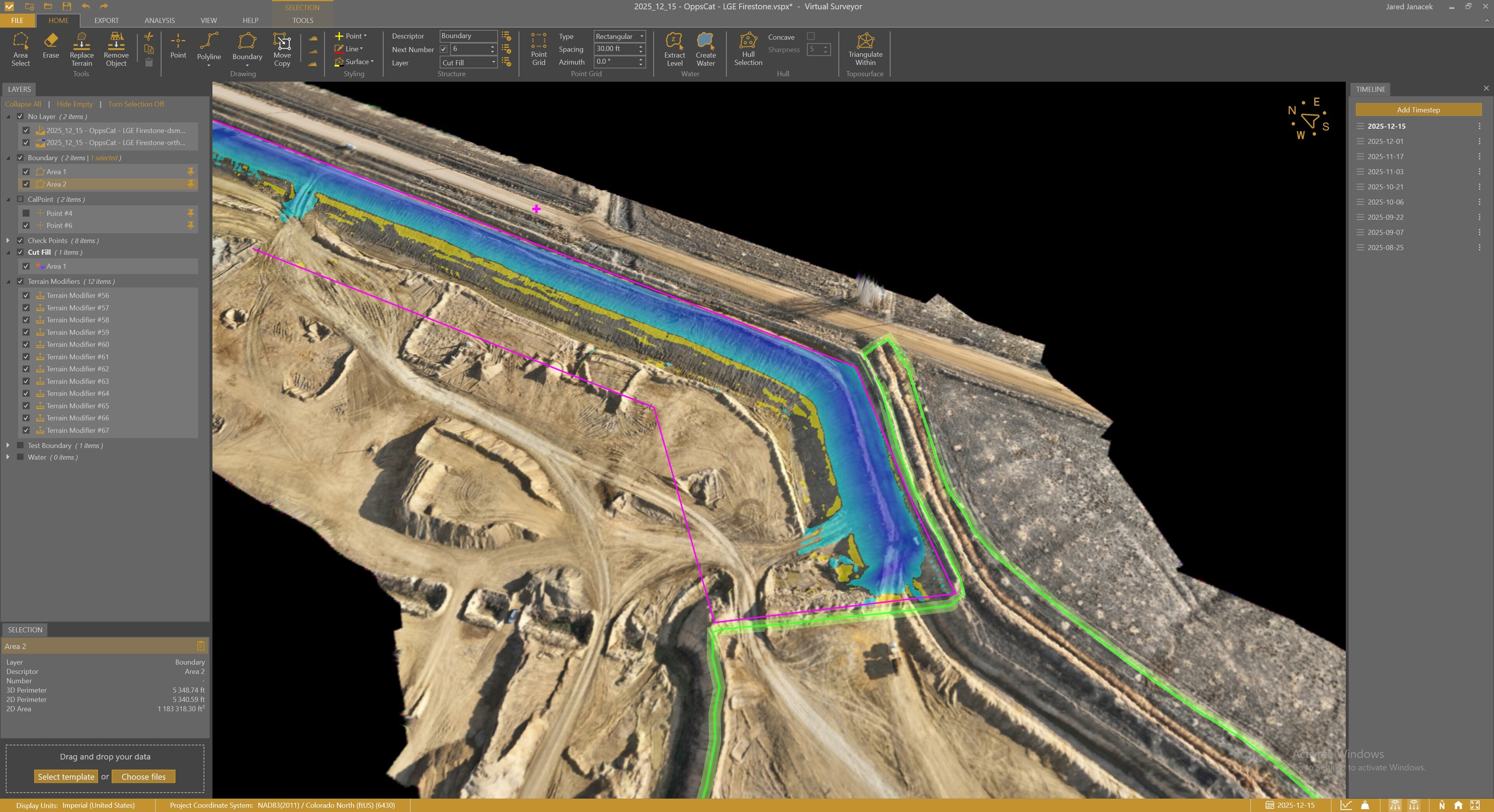Expand the Check Points layer group

pyautogui.click(x=7, y=241)
